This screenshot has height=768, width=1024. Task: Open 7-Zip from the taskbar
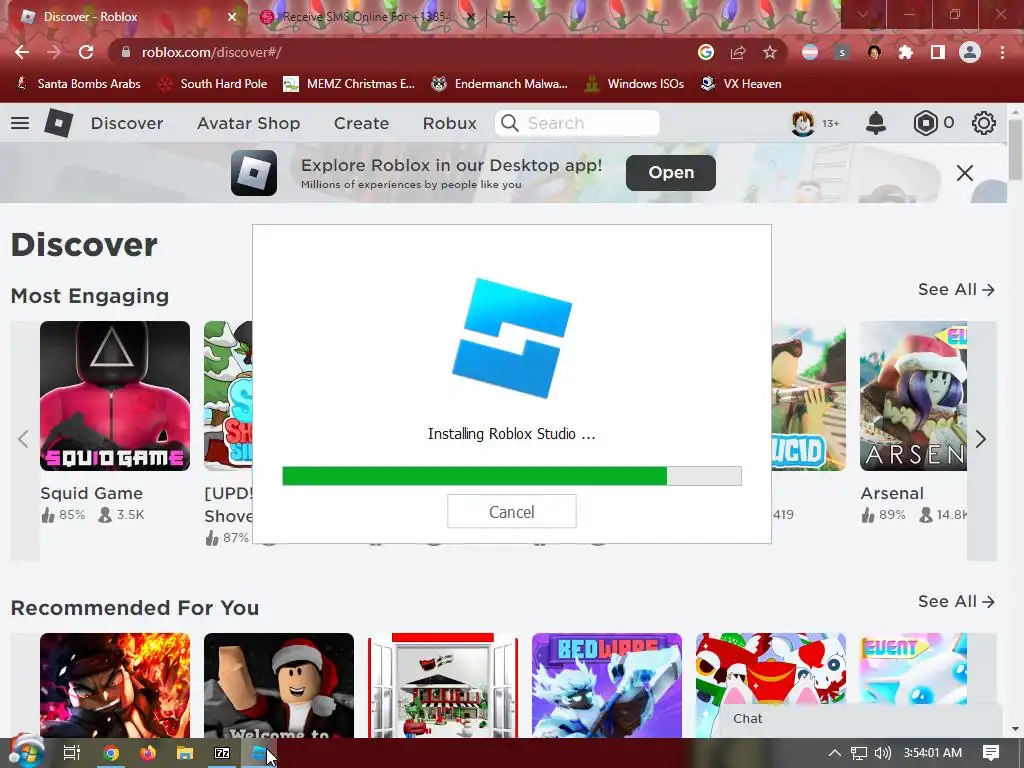point(222,753)
